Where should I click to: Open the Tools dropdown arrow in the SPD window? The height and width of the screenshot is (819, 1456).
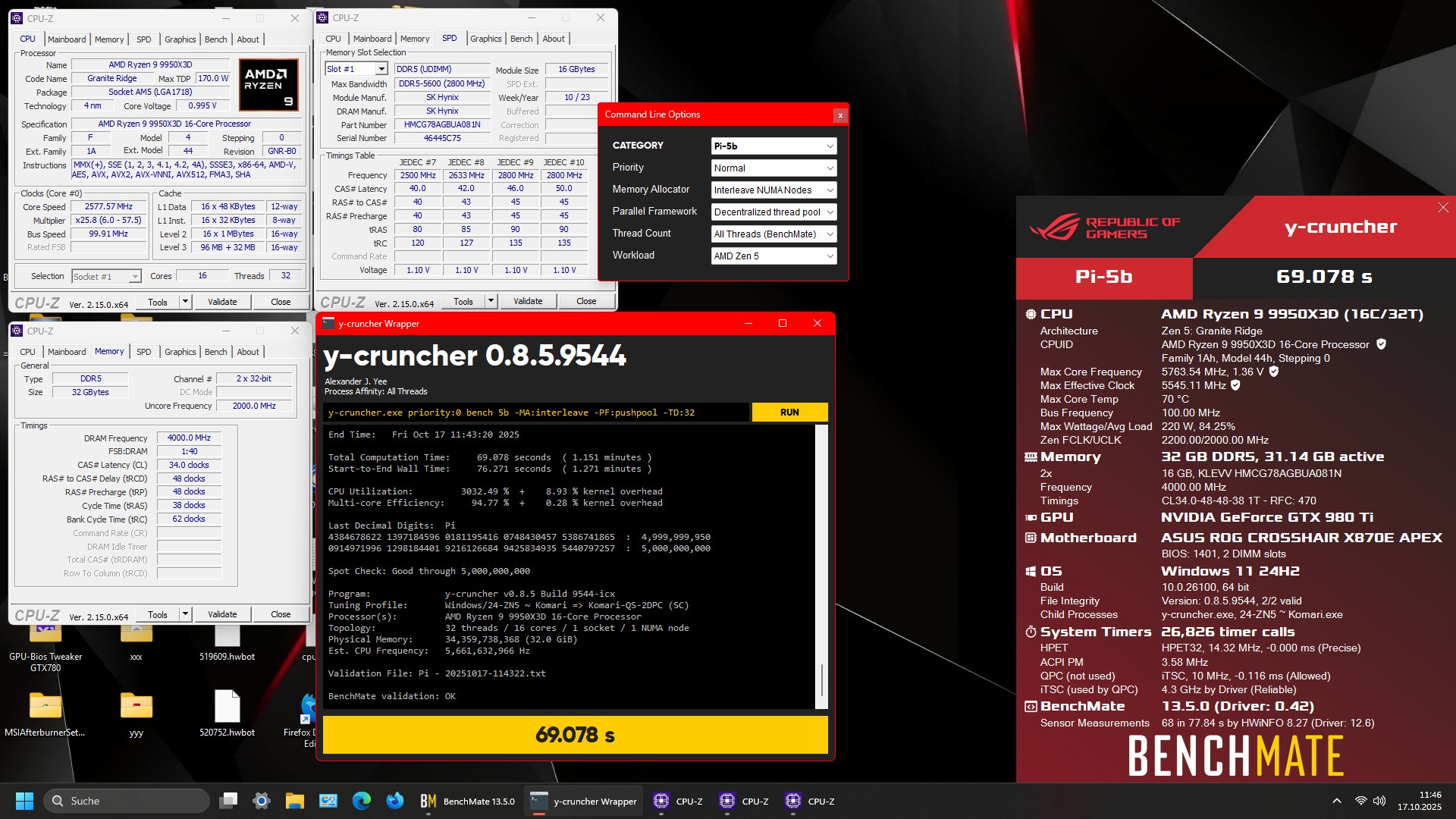[491, 301]
